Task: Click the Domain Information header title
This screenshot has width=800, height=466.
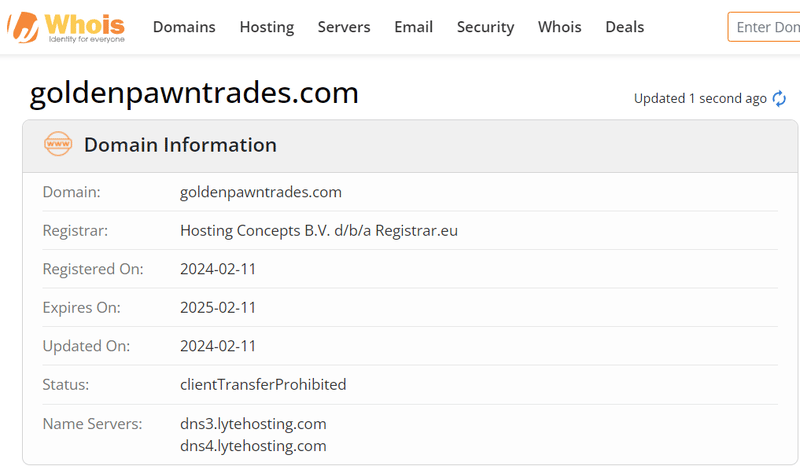Action: 180,145
